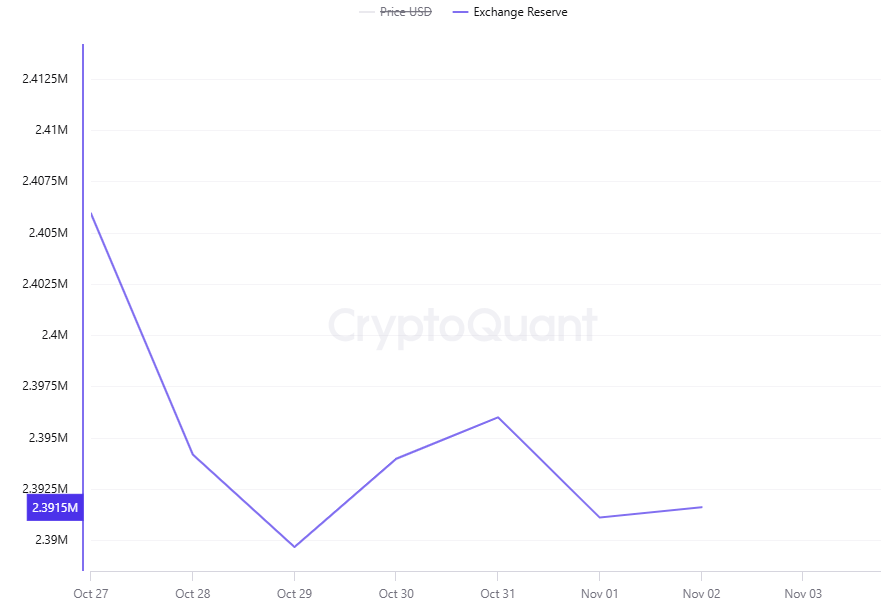Click the 2.39M y-axis label
881x612 pixels.
pyautogui.click(x=51, y=540)
